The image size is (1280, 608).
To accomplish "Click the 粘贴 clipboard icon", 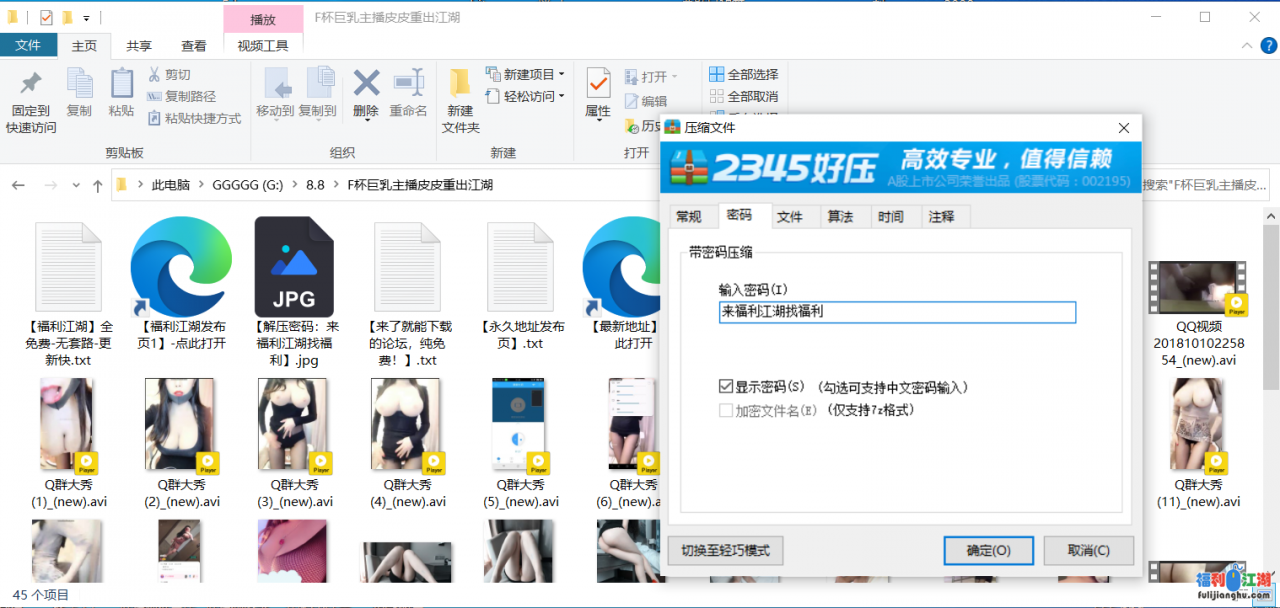I will [x=121, y=85].
